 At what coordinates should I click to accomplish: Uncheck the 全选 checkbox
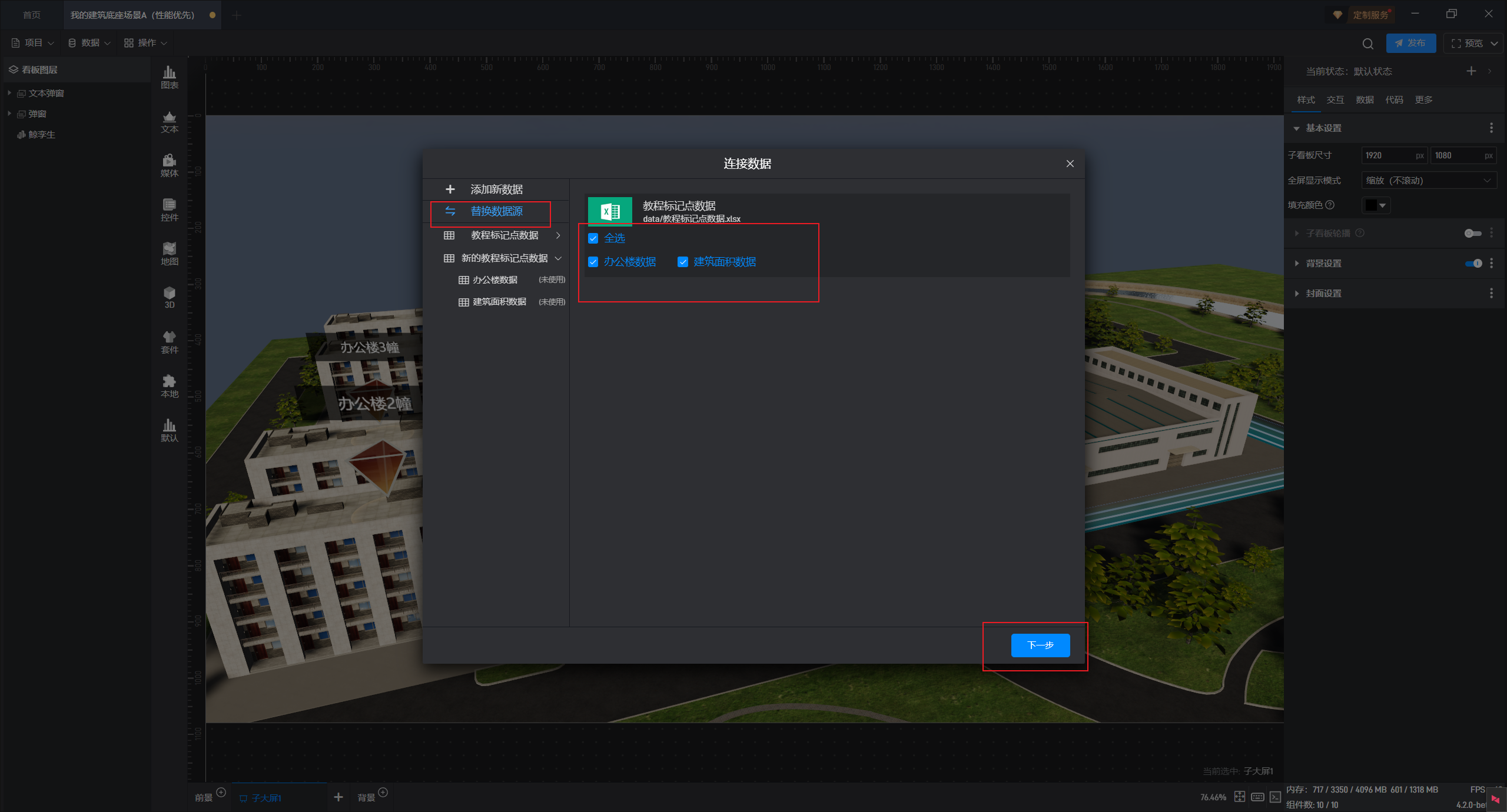click(x=593, y=238)
